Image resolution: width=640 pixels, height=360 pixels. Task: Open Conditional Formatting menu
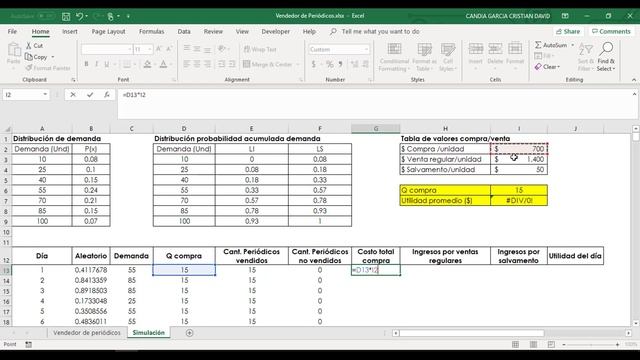pyautogui.click(x=394, y=57)
